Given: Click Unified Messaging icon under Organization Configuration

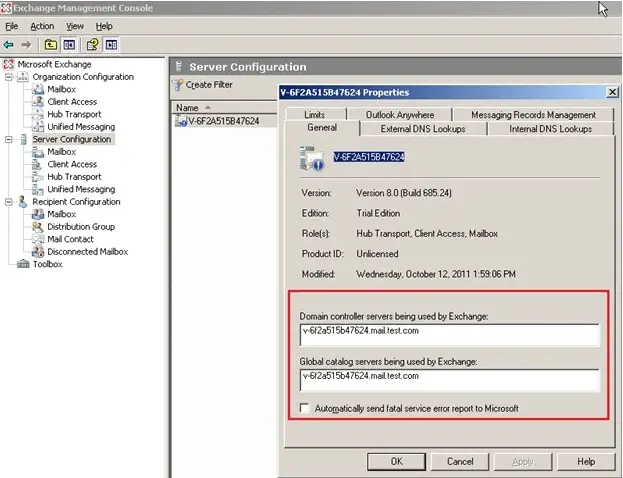Looking at the screenshot, I should tap(38, 127).
